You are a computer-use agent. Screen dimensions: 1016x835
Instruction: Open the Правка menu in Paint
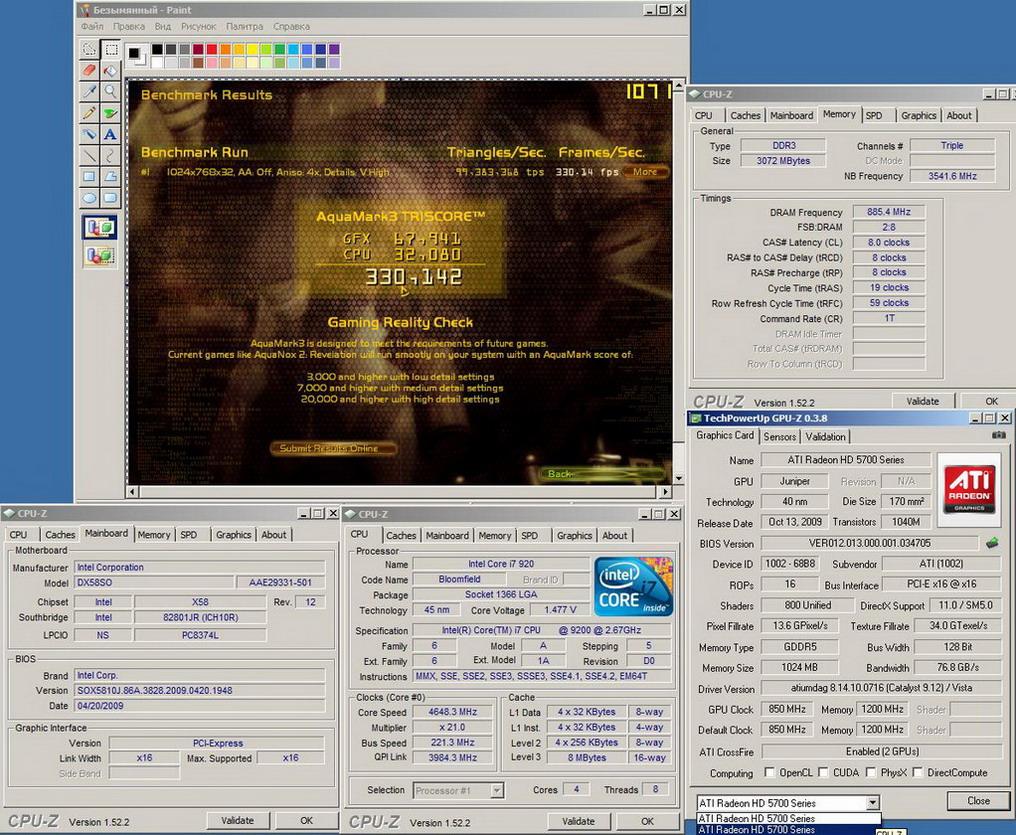pyautogui.click(x=129, y=27)
